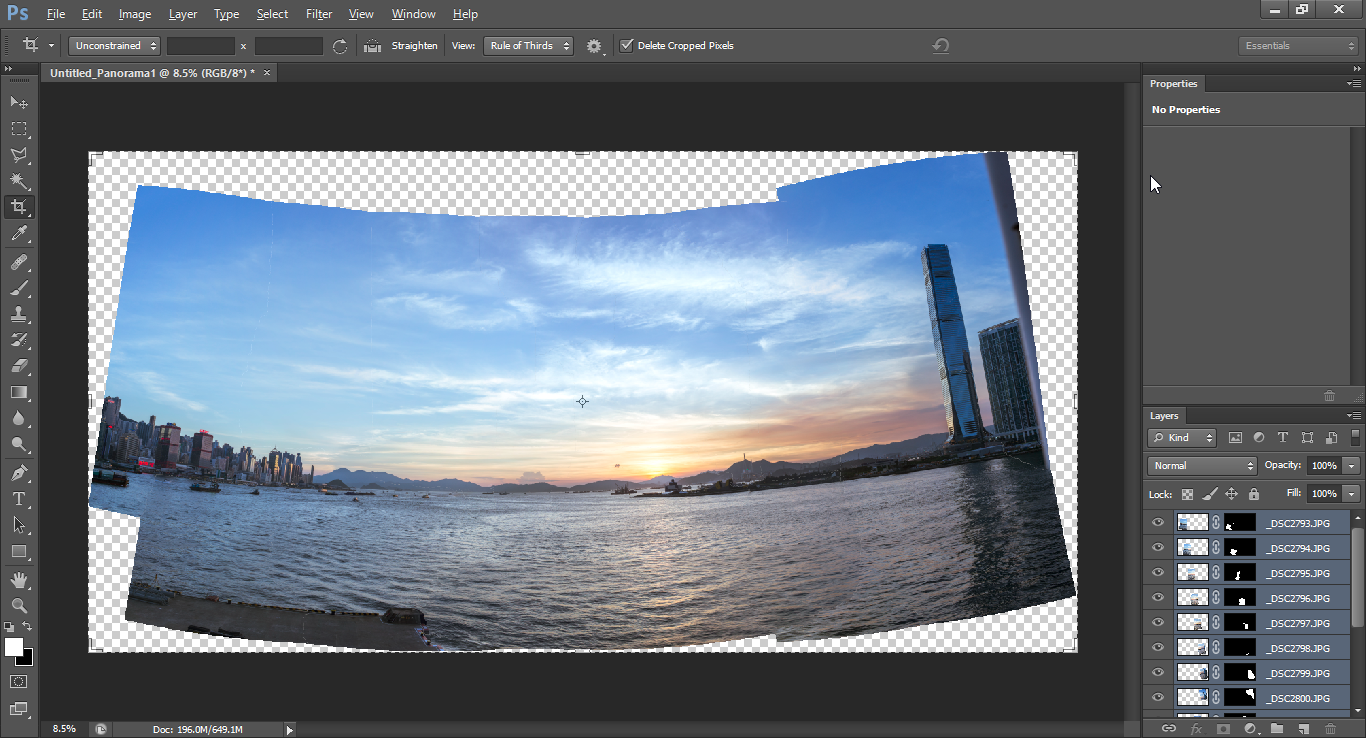Hide the _DSC2793.JPG layer
This screenshot has width=1366, height=738.
(x=1158, y=522)
